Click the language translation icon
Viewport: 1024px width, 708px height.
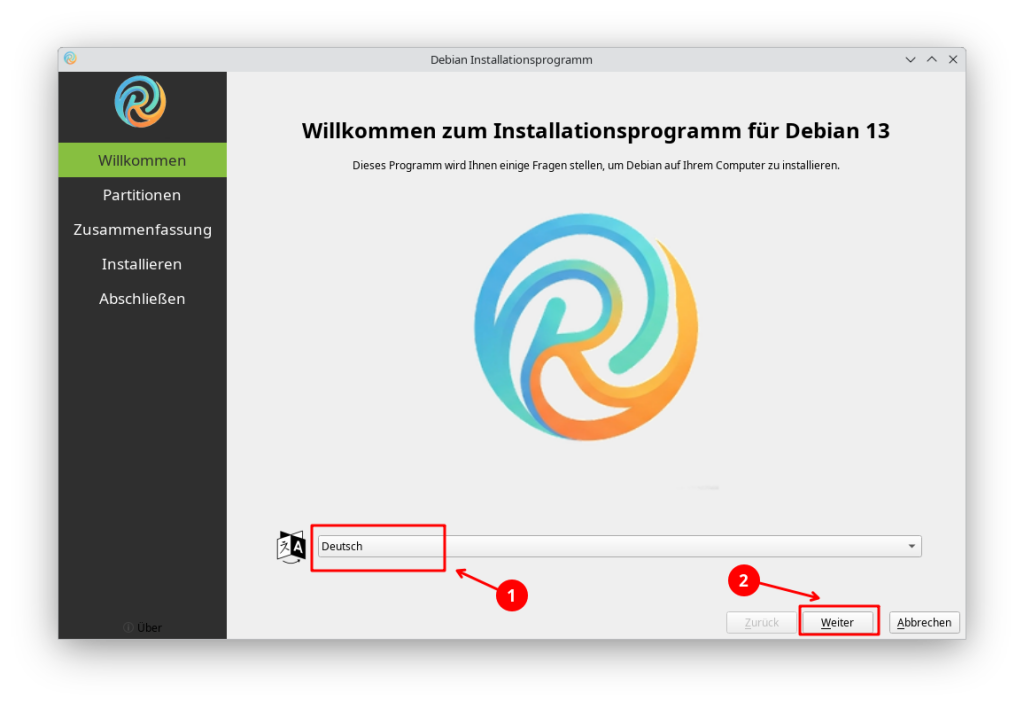pos(291,547)
